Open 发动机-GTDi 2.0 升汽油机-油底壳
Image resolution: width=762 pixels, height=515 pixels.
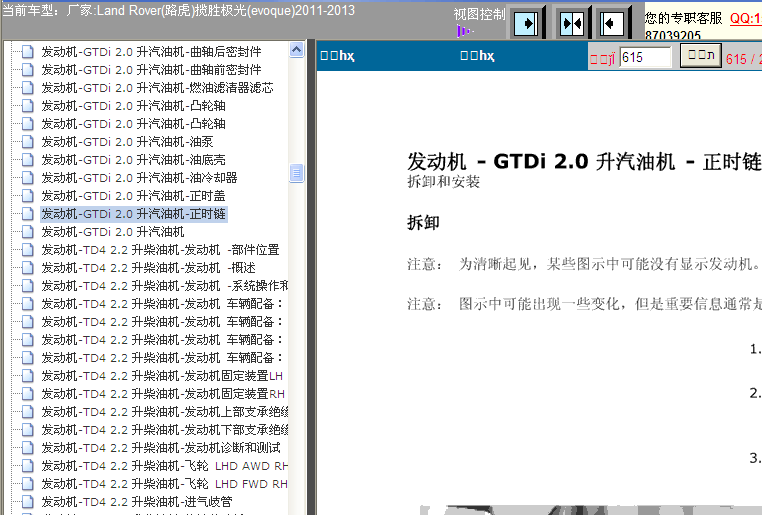133,159
